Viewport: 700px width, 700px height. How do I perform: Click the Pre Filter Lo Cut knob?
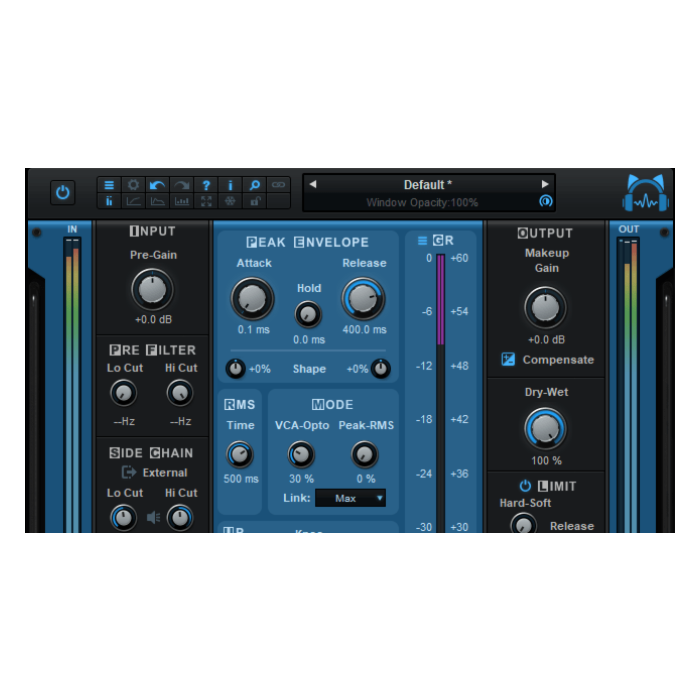click(x=123, y=393)
